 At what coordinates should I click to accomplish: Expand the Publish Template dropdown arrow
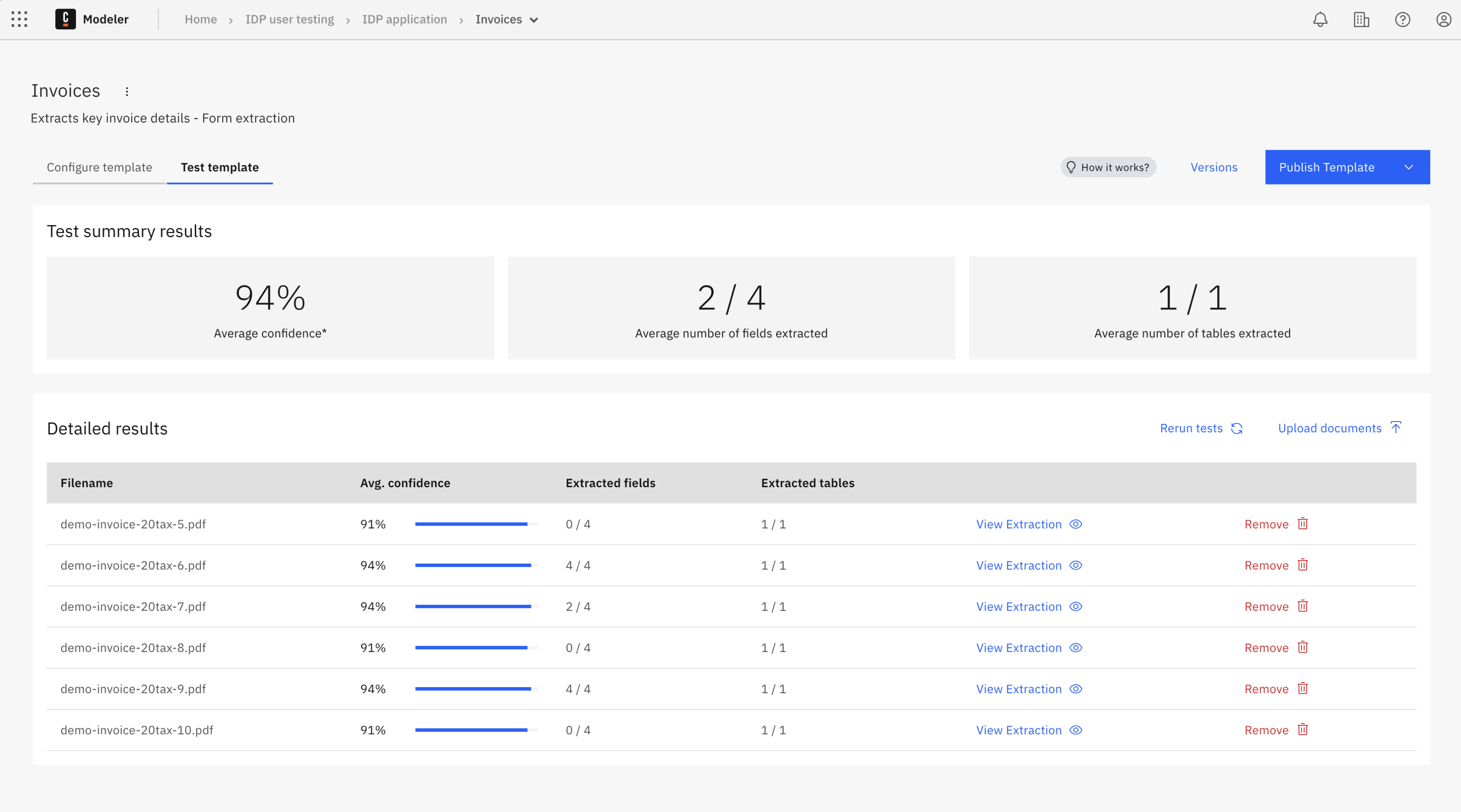[x=1409, y=167]
